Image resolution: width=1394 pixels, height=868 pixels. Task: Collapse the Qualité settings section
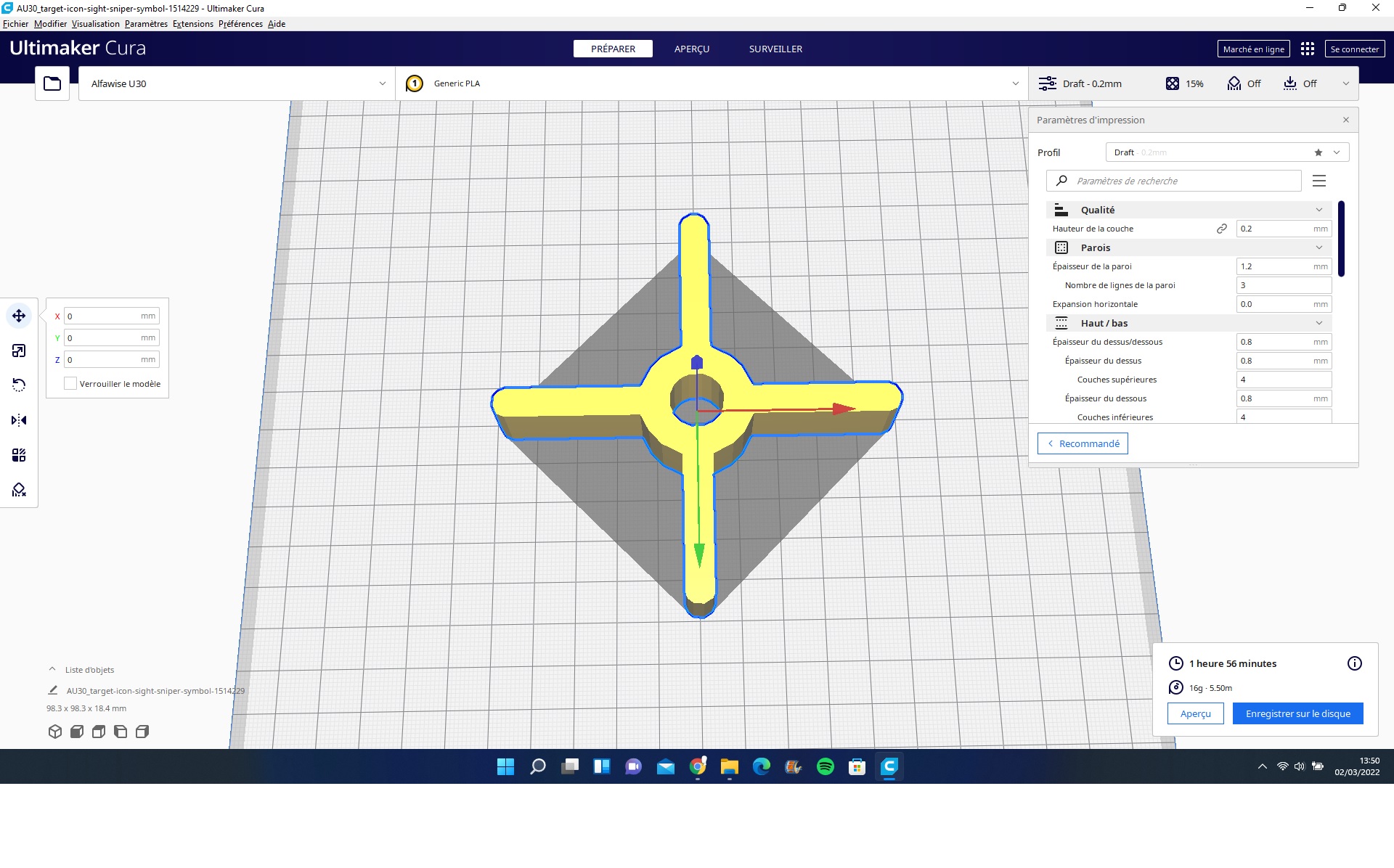(1319, 210)
